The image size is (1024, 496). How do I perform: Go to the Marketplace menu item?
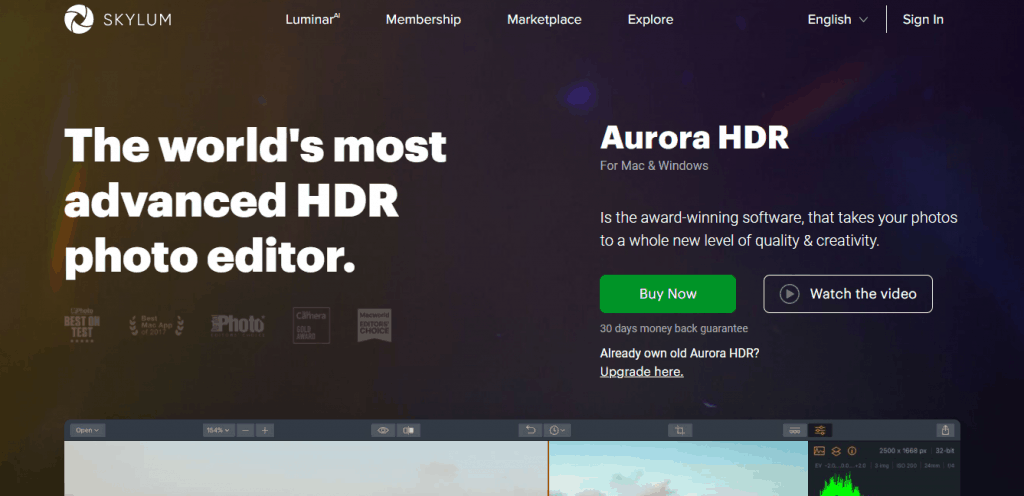pyautogui.click(x=542, y=19)
